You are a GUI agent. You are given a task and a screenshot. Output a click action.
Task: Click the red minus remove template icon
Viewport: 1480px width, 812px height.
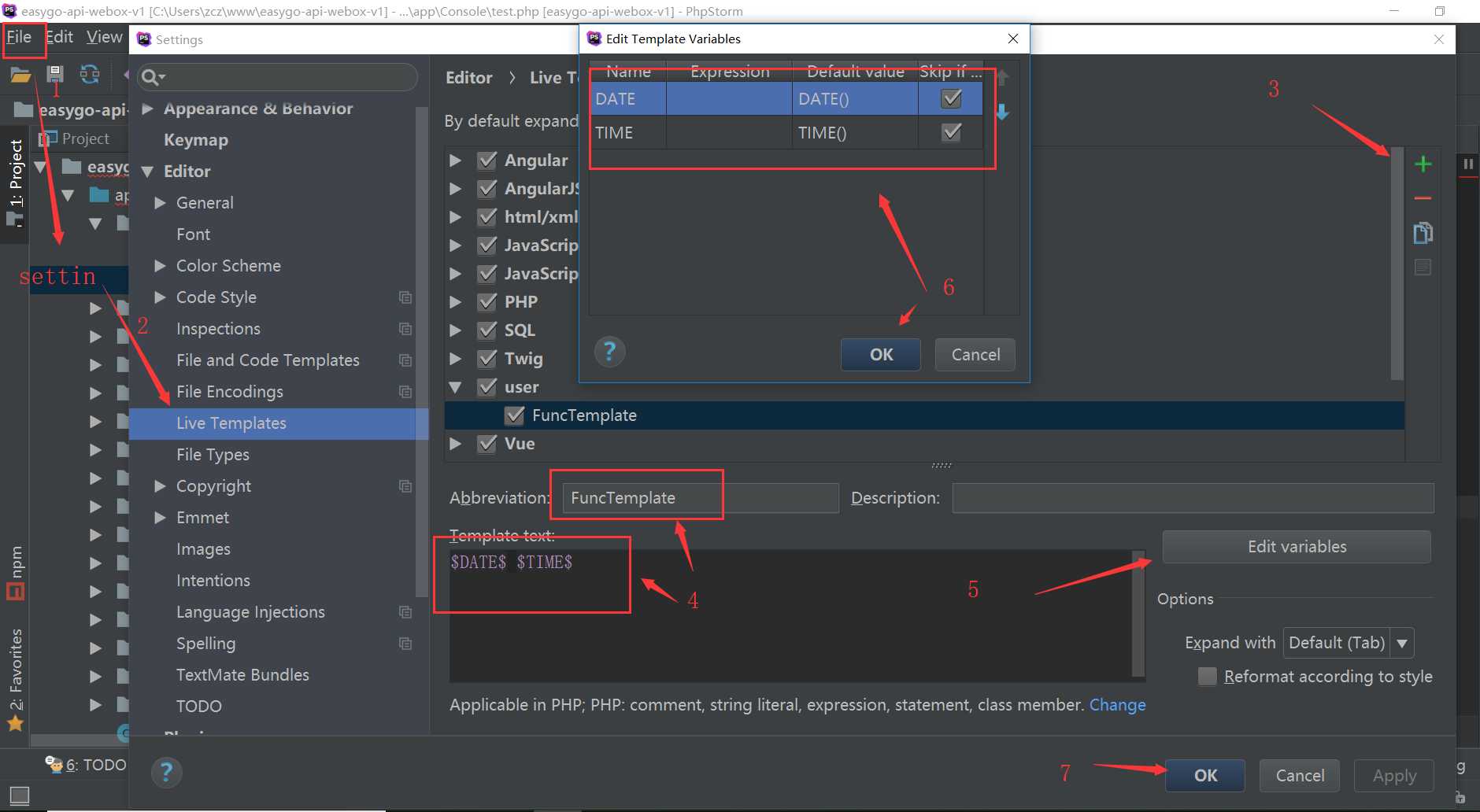1423,198
